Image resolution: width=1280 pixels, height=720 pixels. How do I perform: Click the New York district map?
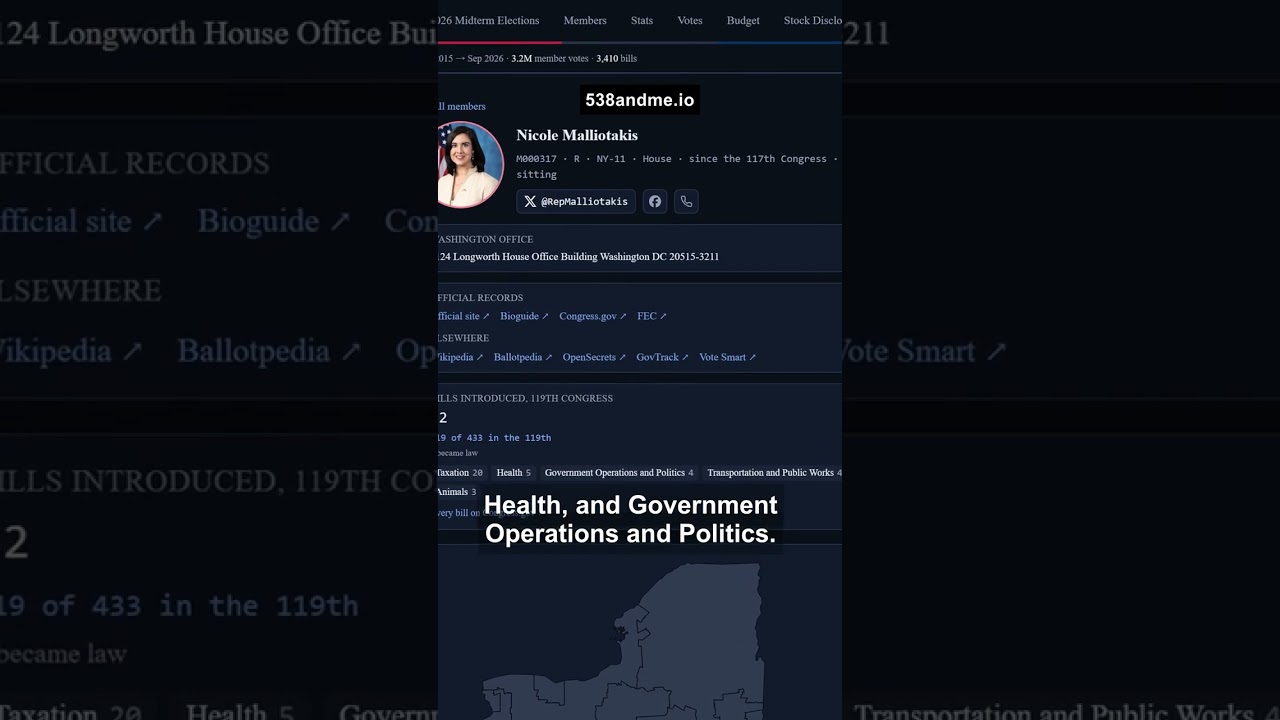point(625,640)
